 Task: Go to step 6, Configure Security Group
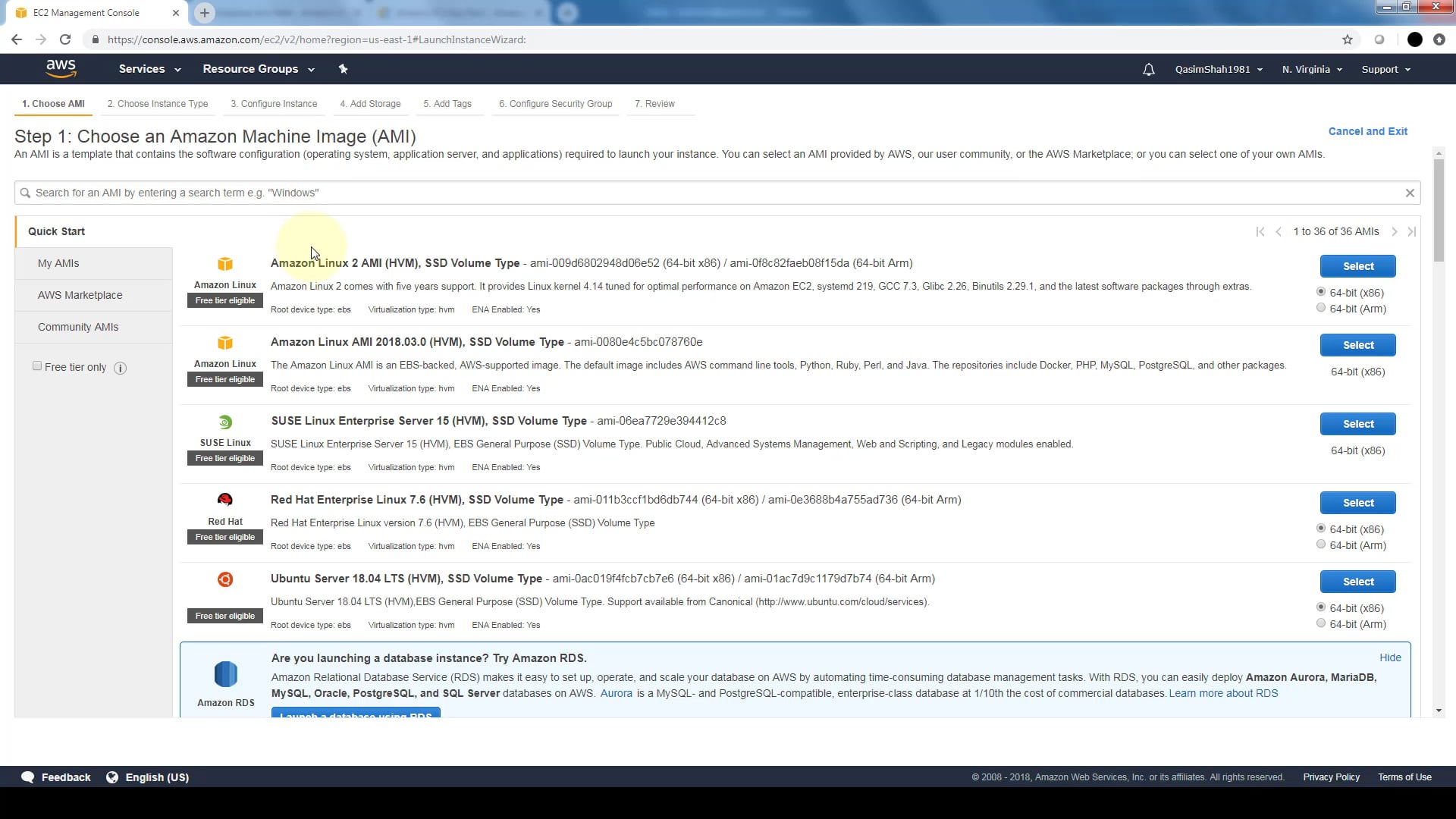click(x=554, y=104)
